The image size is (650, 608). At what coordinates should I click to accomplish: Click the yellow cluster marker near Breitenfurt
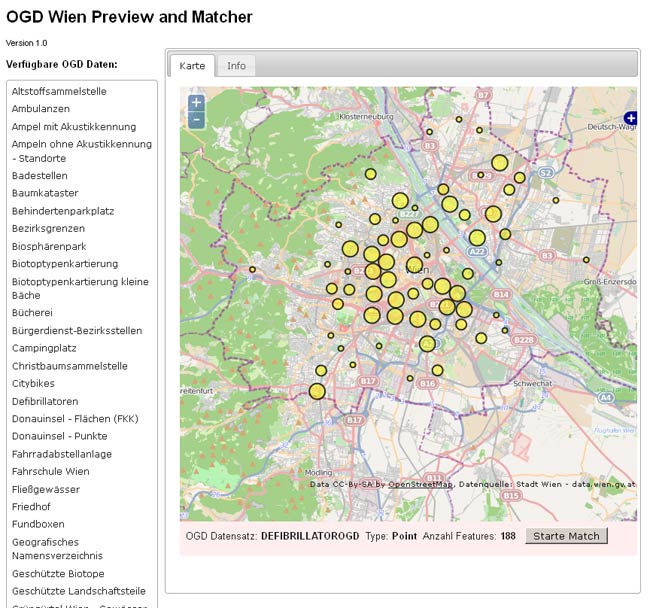point(317,392)
